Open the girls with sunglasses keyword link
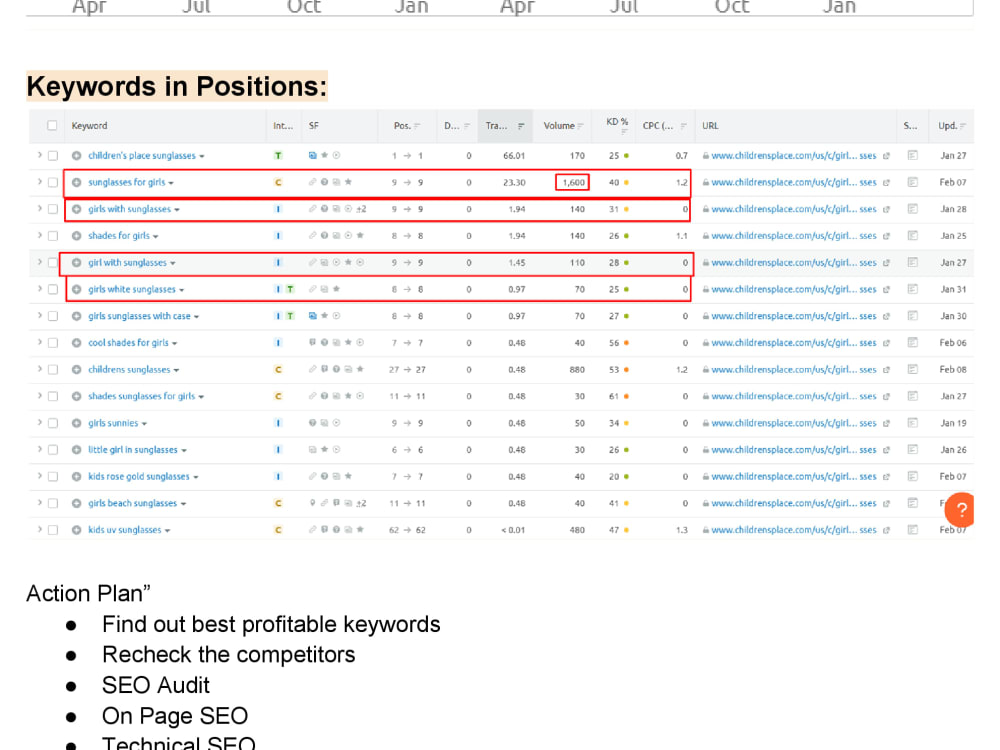Image resolution: width=1000 pixels, height=750 pixels. tap(129, 209)
